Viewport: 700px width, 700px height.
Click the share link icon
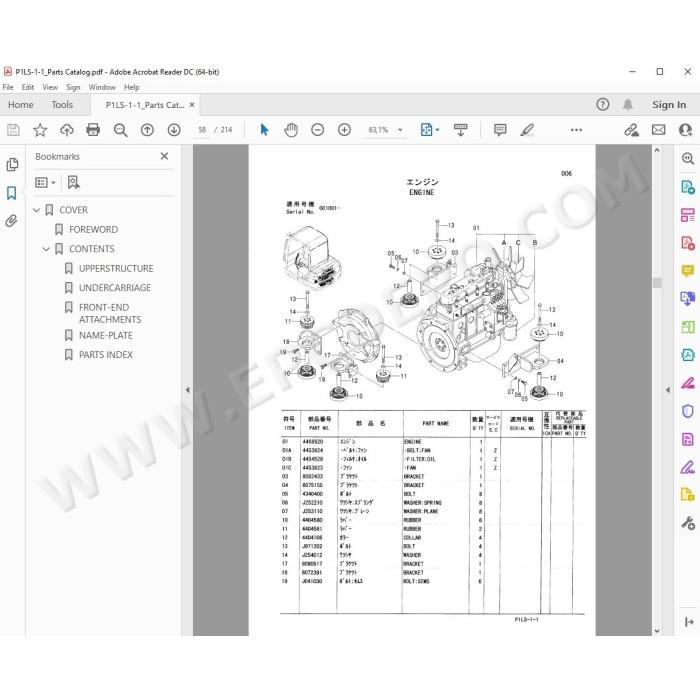click(631, 130)
